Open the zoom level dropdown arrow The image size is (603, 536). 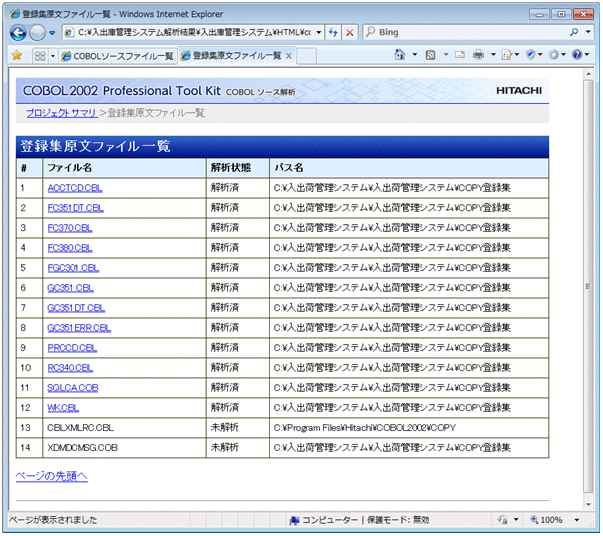(x=577, y=520)
